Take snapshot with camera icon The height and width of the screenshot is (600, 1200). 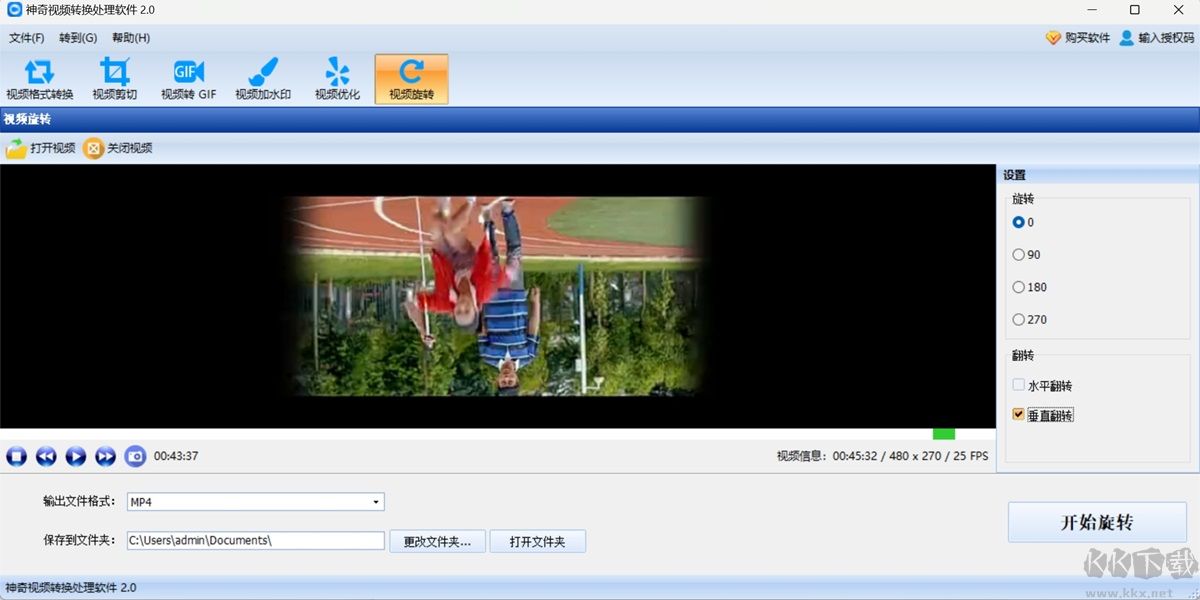135,456
